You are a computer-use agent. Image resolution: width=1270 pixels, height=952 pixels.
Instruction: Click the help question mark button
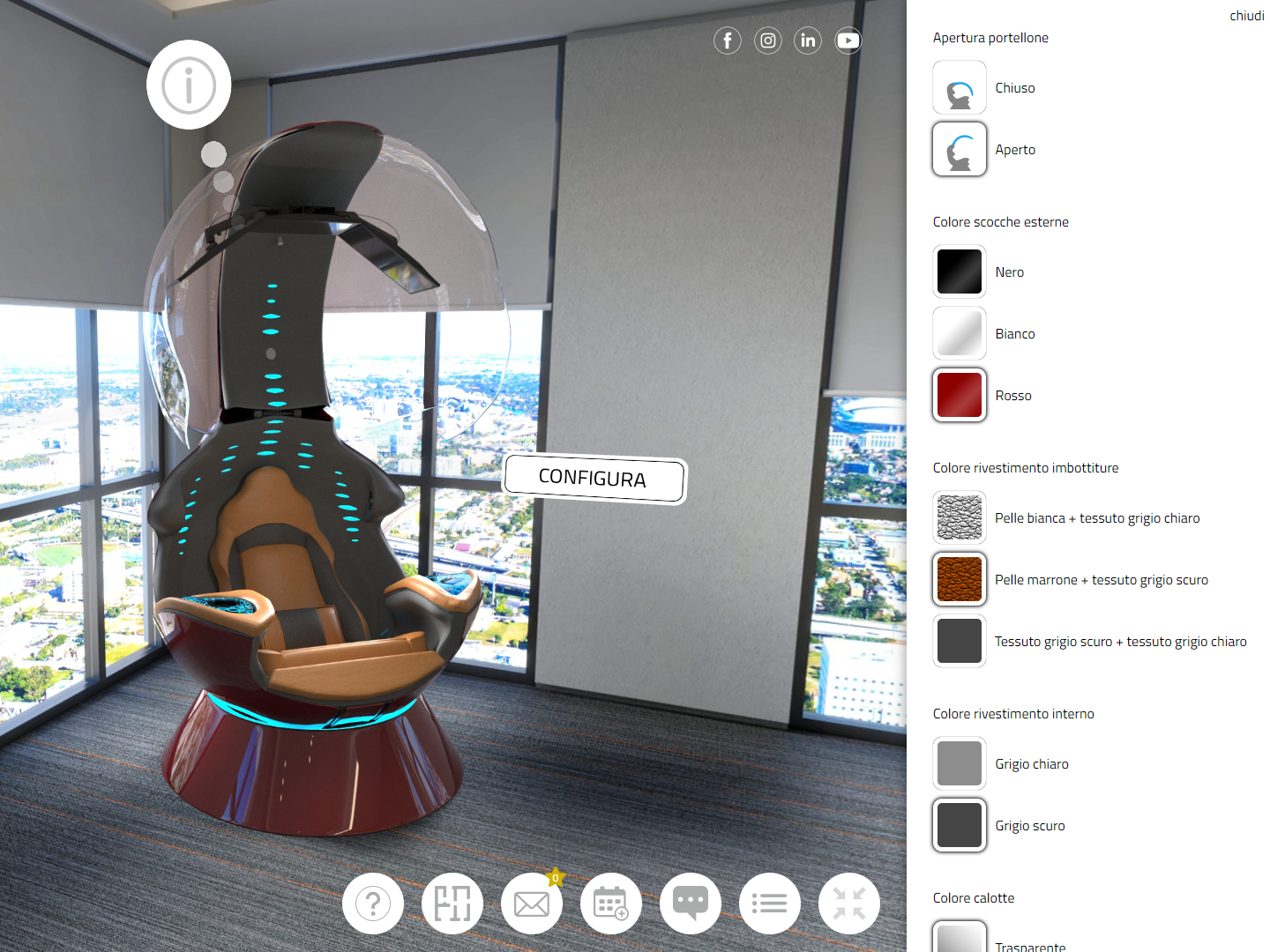click(x=373, y=904)
